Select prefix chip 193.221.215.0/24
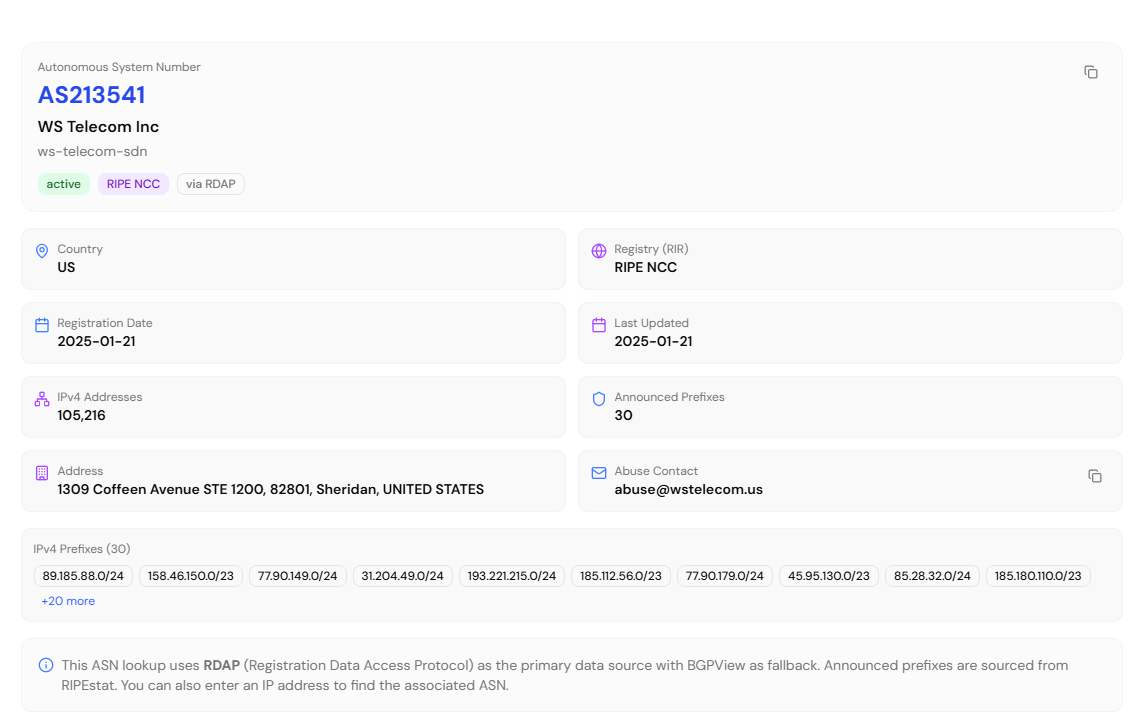 511,576
